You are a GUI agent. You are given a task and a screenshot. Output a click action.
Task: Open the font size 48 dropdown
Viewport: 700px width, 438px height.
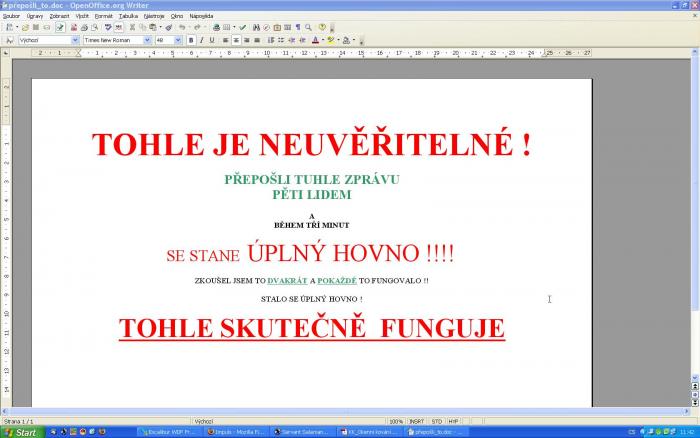point(178,40)
